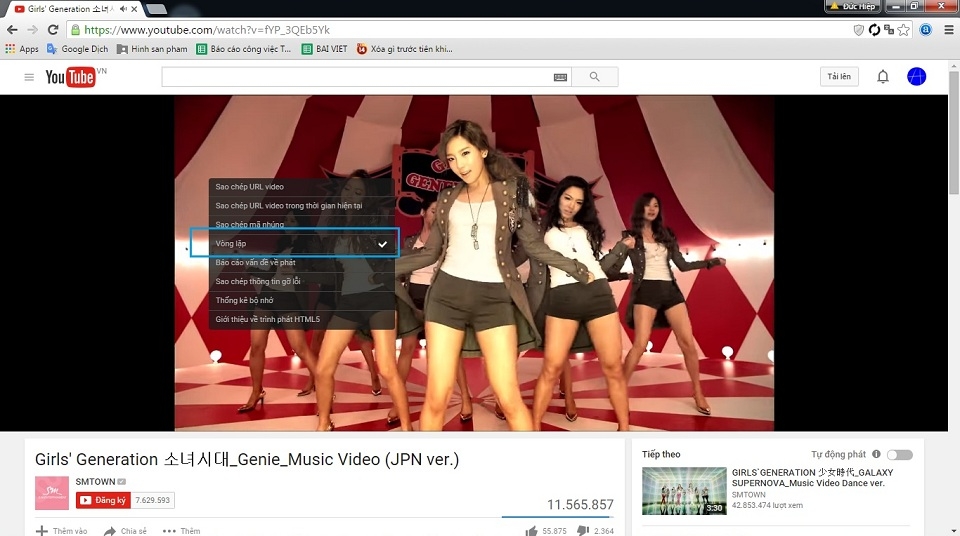Open the Chrome main menu
960x536 pixels.
pos(948,29)
